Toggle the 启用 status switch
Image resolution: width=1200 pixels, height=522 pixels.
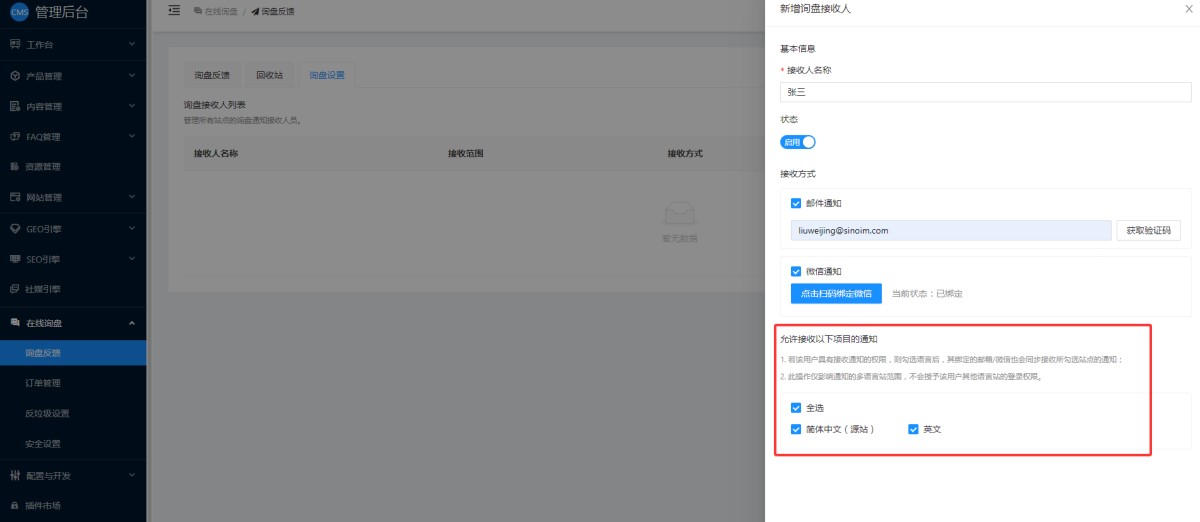(x=798, y=142)
